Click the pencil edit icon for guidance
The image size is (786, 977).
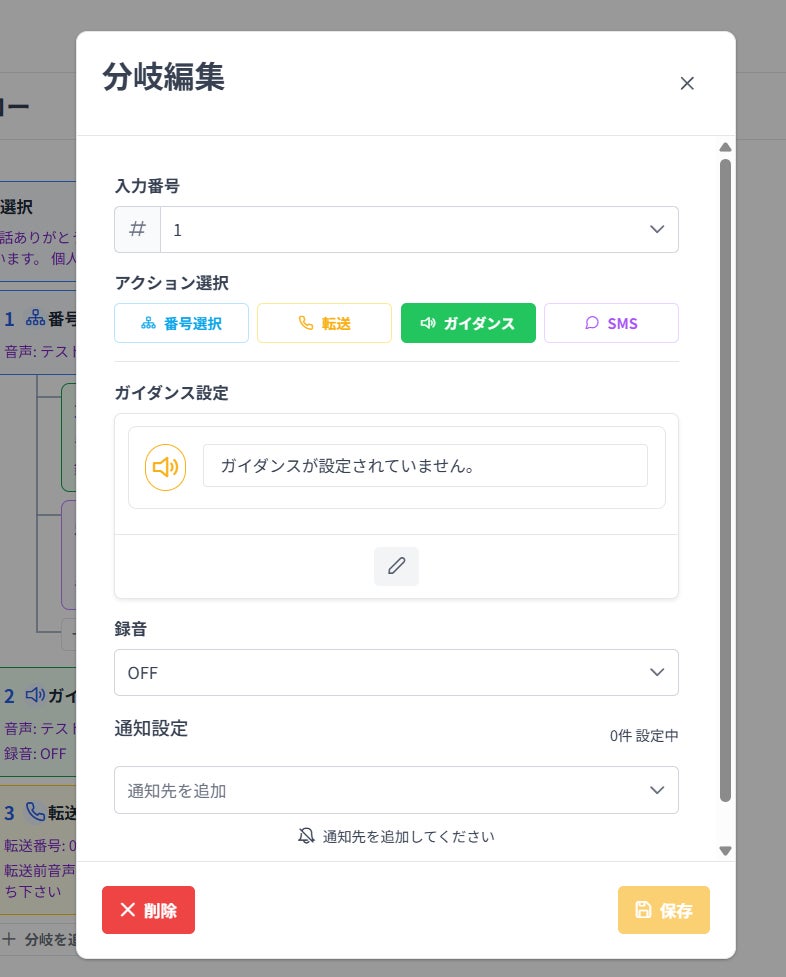point(396,566)
